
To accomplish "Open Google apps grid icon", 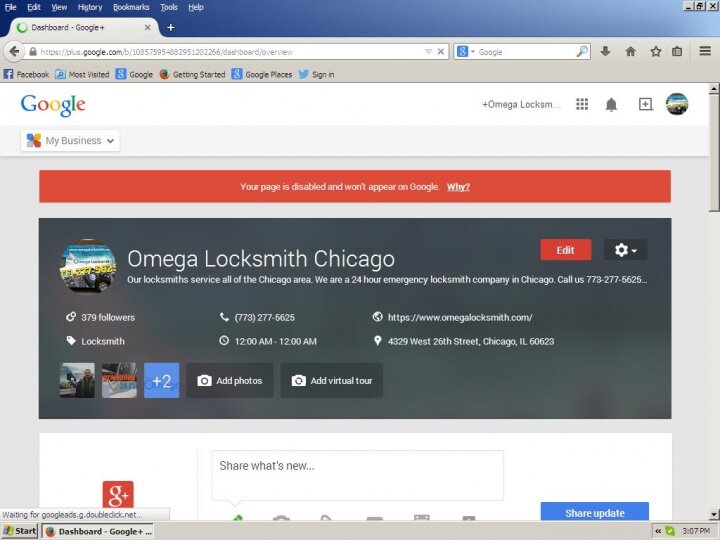I will click(x=582, y=104).
